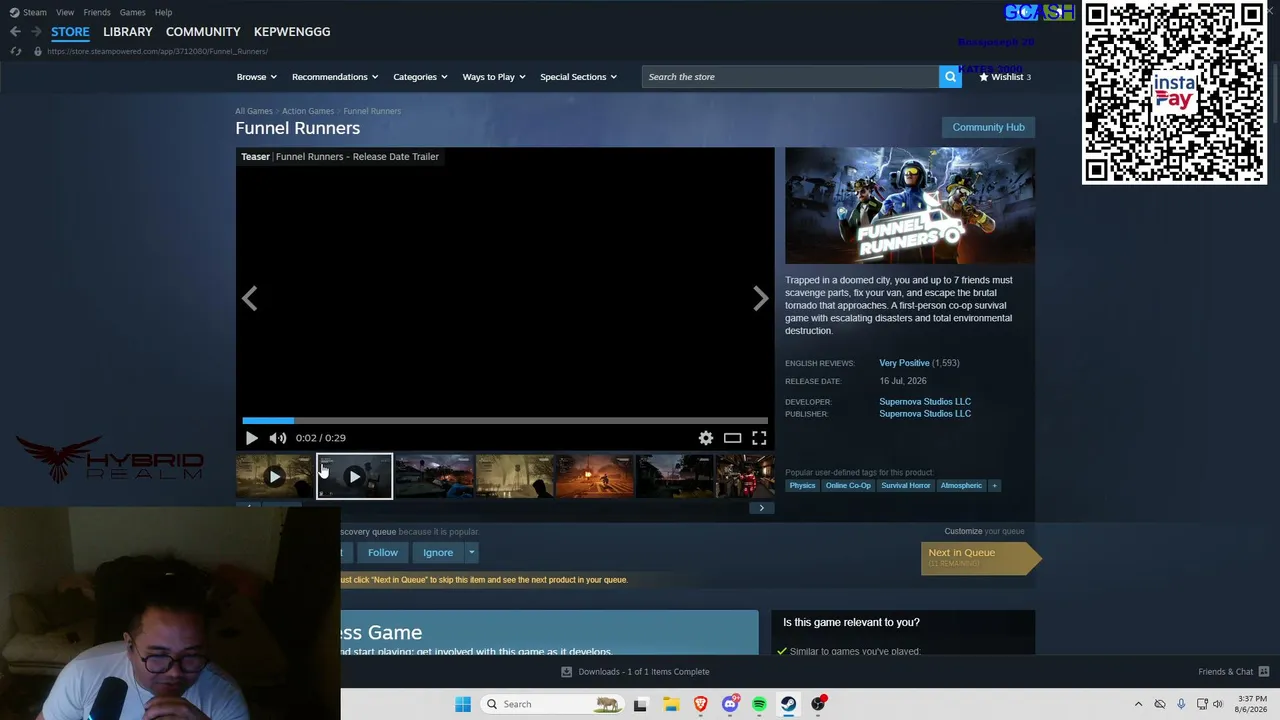
Task: Open the Very Positive reviews link
Action: pos(904,363)
